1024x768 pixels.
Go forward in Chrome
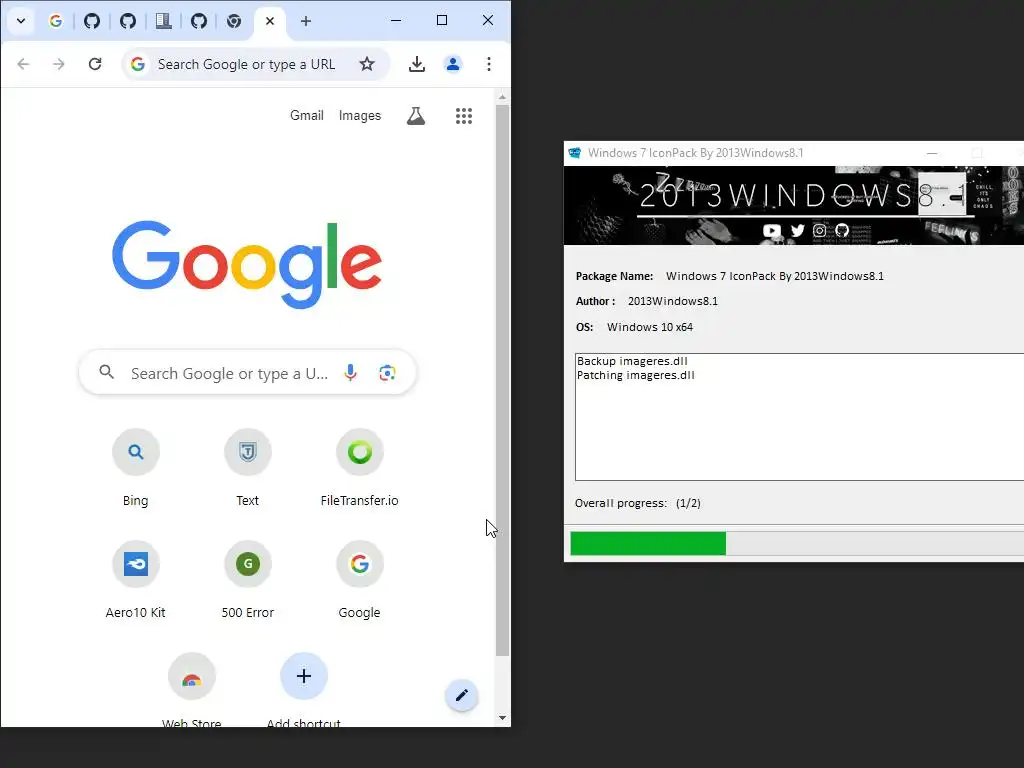[59, 64]
